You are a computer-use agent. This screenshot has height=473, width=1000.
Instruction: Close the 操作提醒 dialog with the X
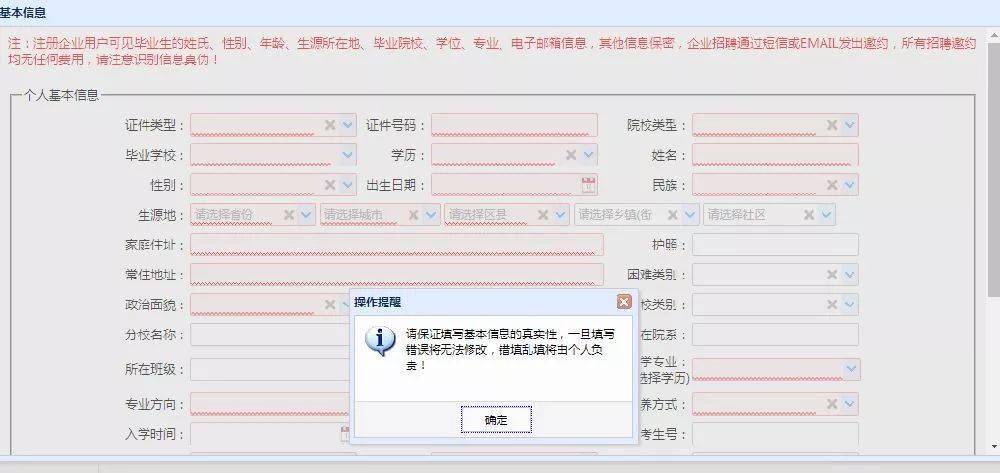pyautogui.click(x=624, y=301)
